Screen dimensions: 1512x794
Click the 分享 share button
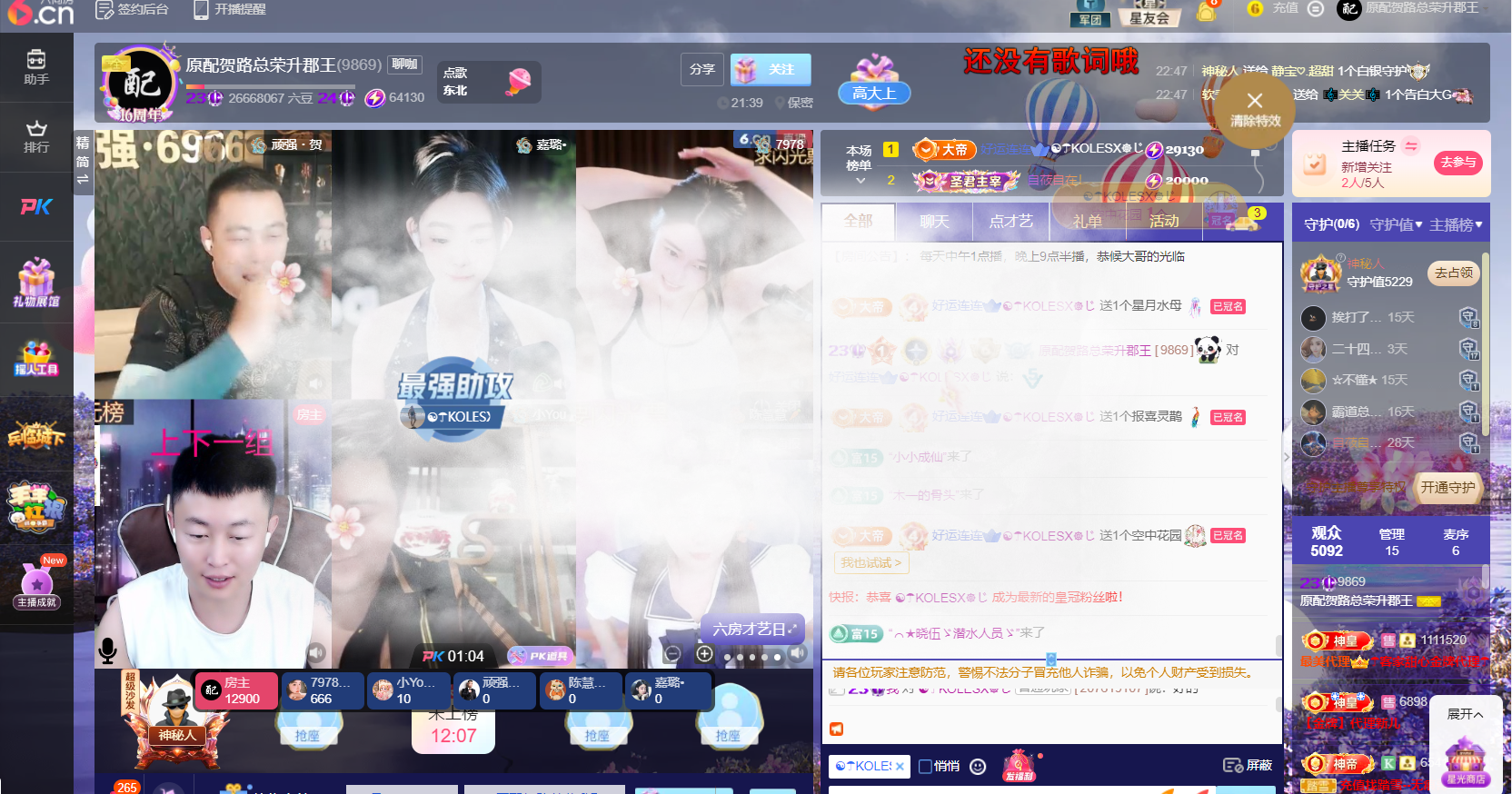tap(701, 69)
